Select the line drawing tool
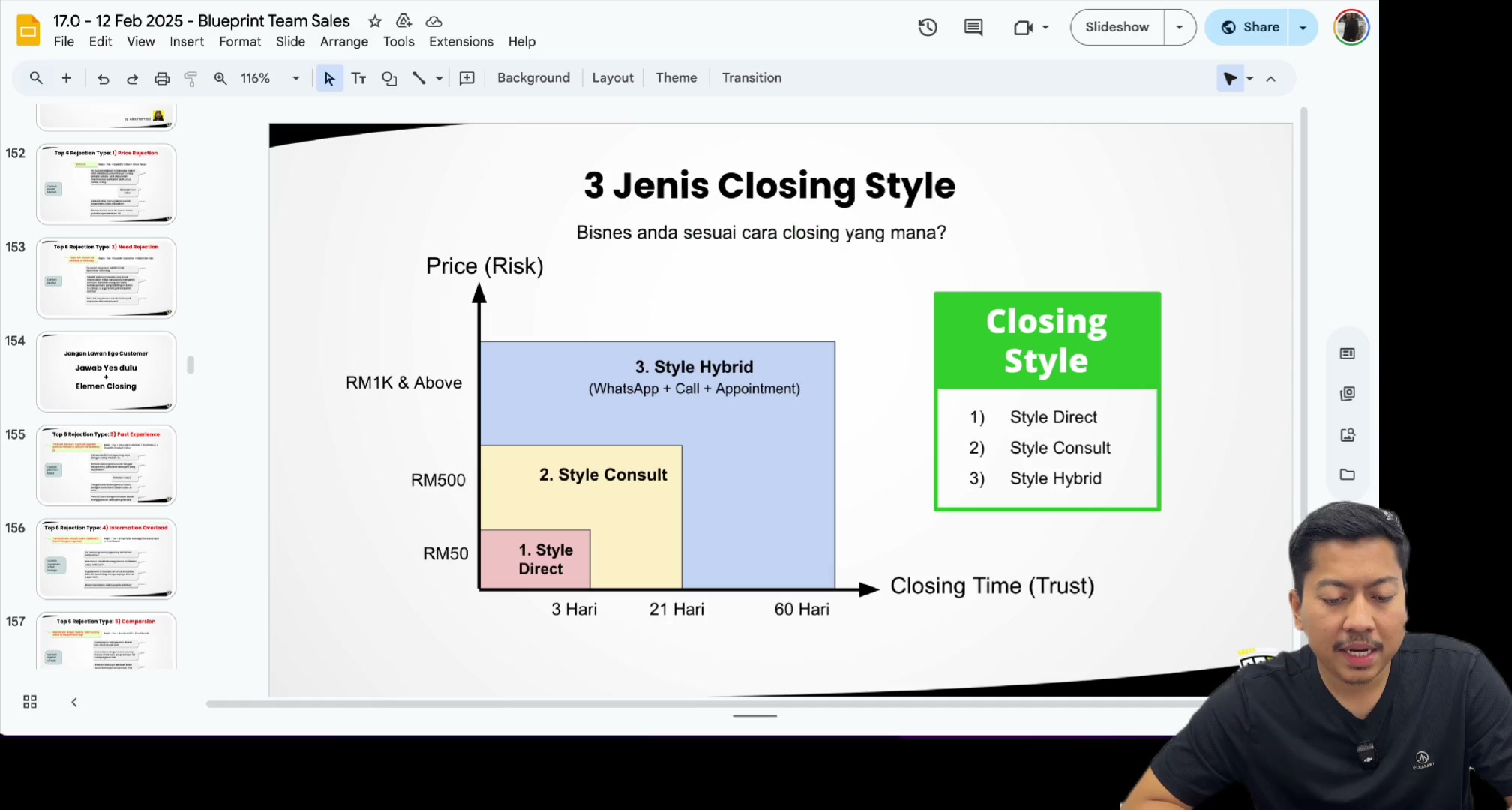This screenshot has height=810, width=1512. (x=419, y=78)
